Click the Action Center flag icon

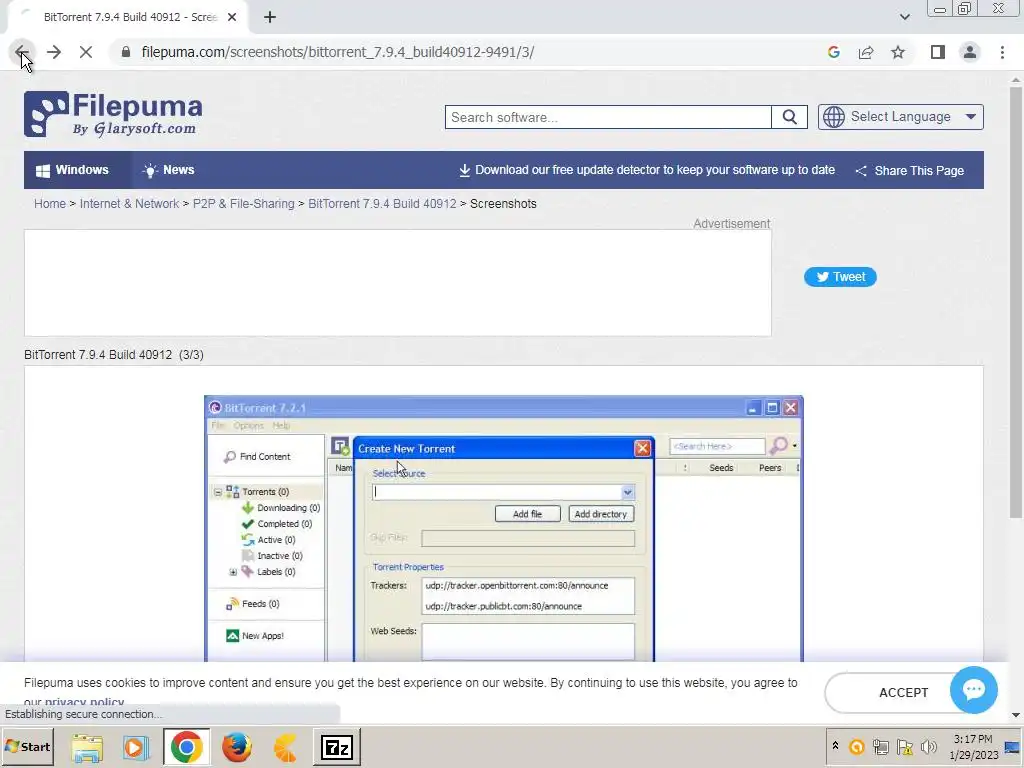(x=904, y=746)
